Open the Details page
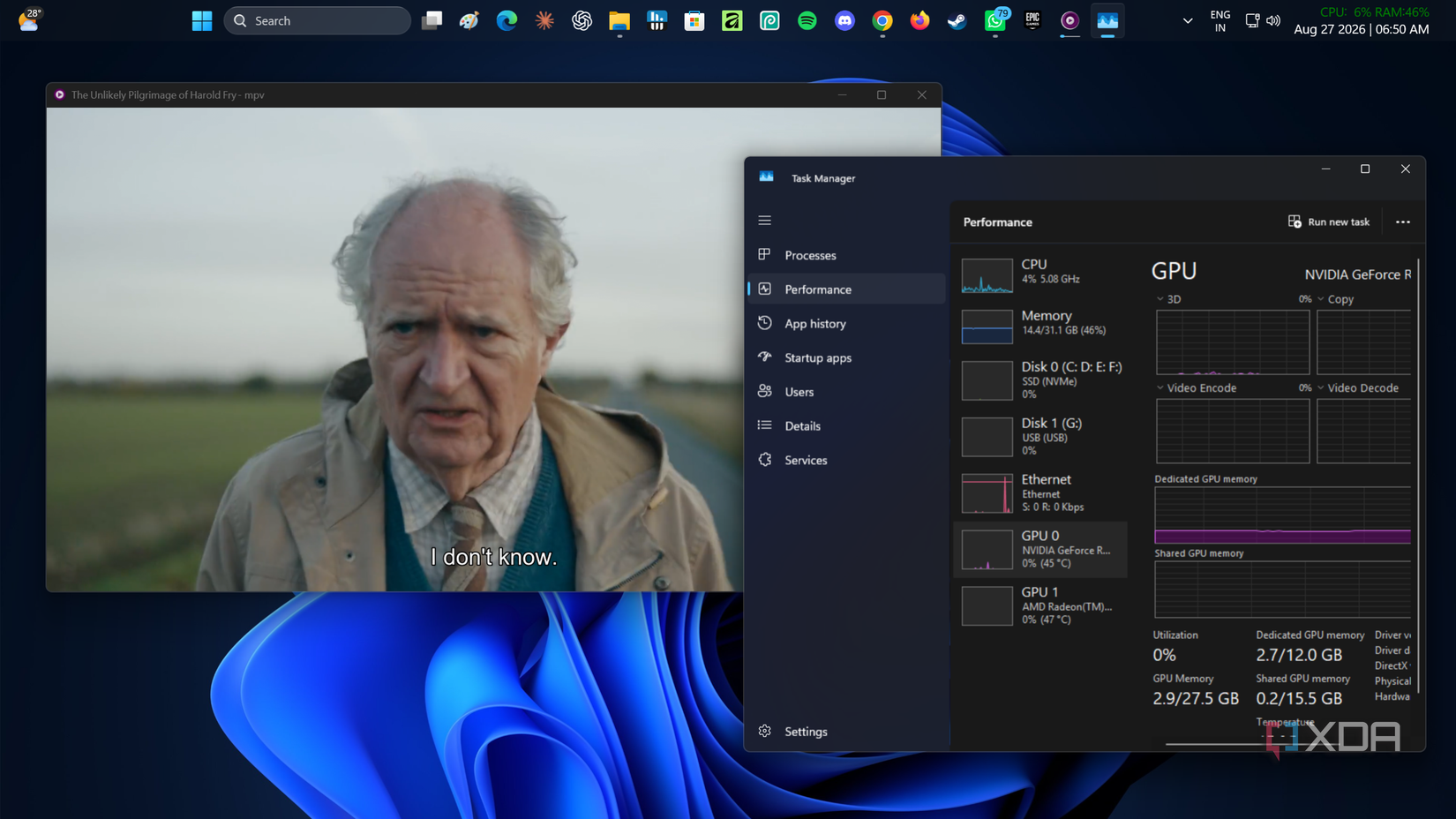 [846, 426]
